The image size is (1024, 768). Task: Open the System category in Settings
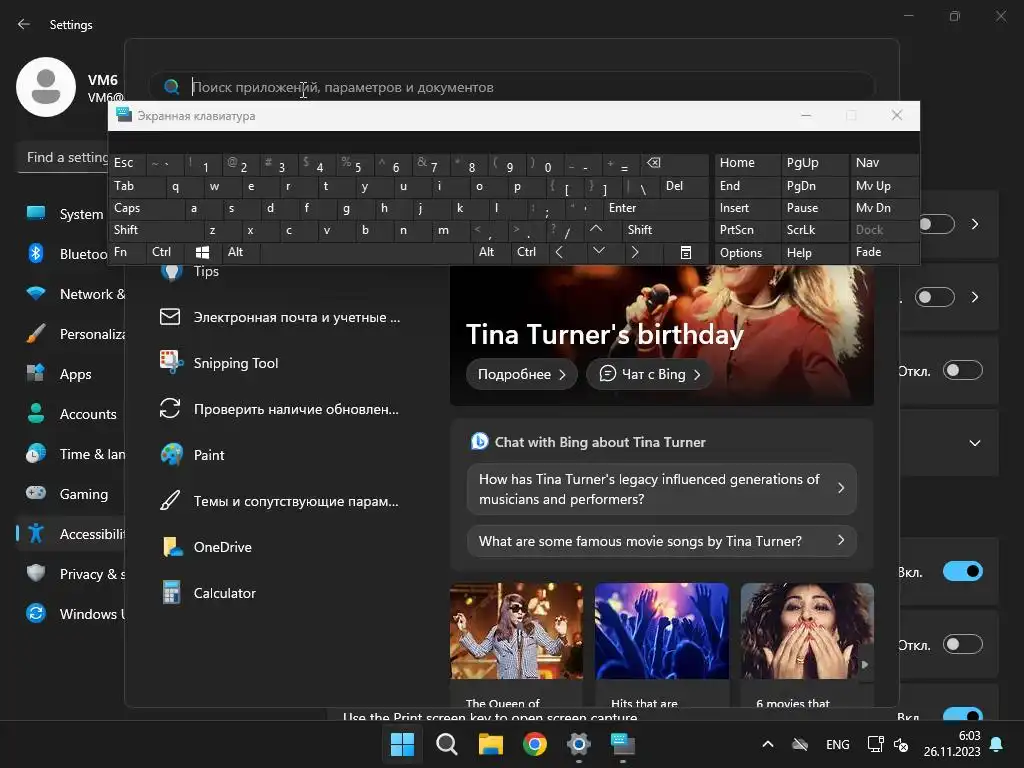point(71,214)
